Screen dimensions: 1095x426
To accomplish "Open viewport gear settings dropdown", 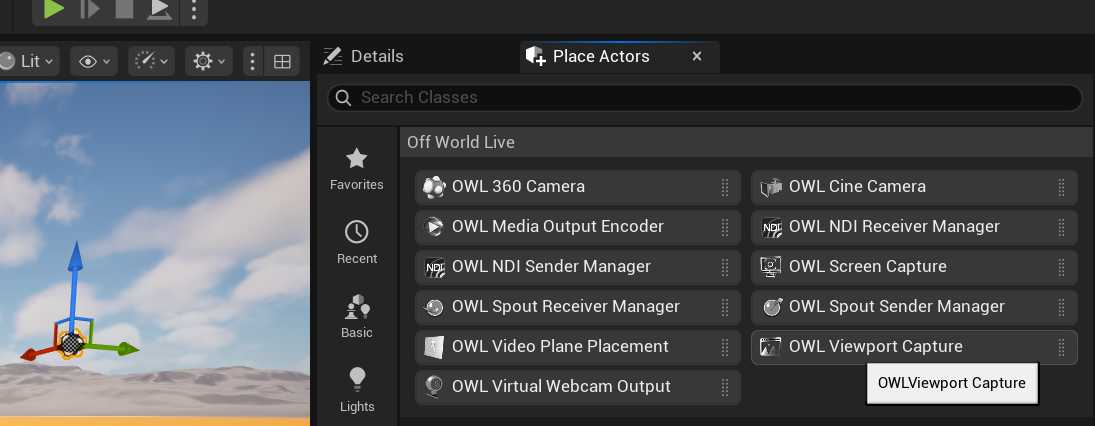I will coord(209,61).
